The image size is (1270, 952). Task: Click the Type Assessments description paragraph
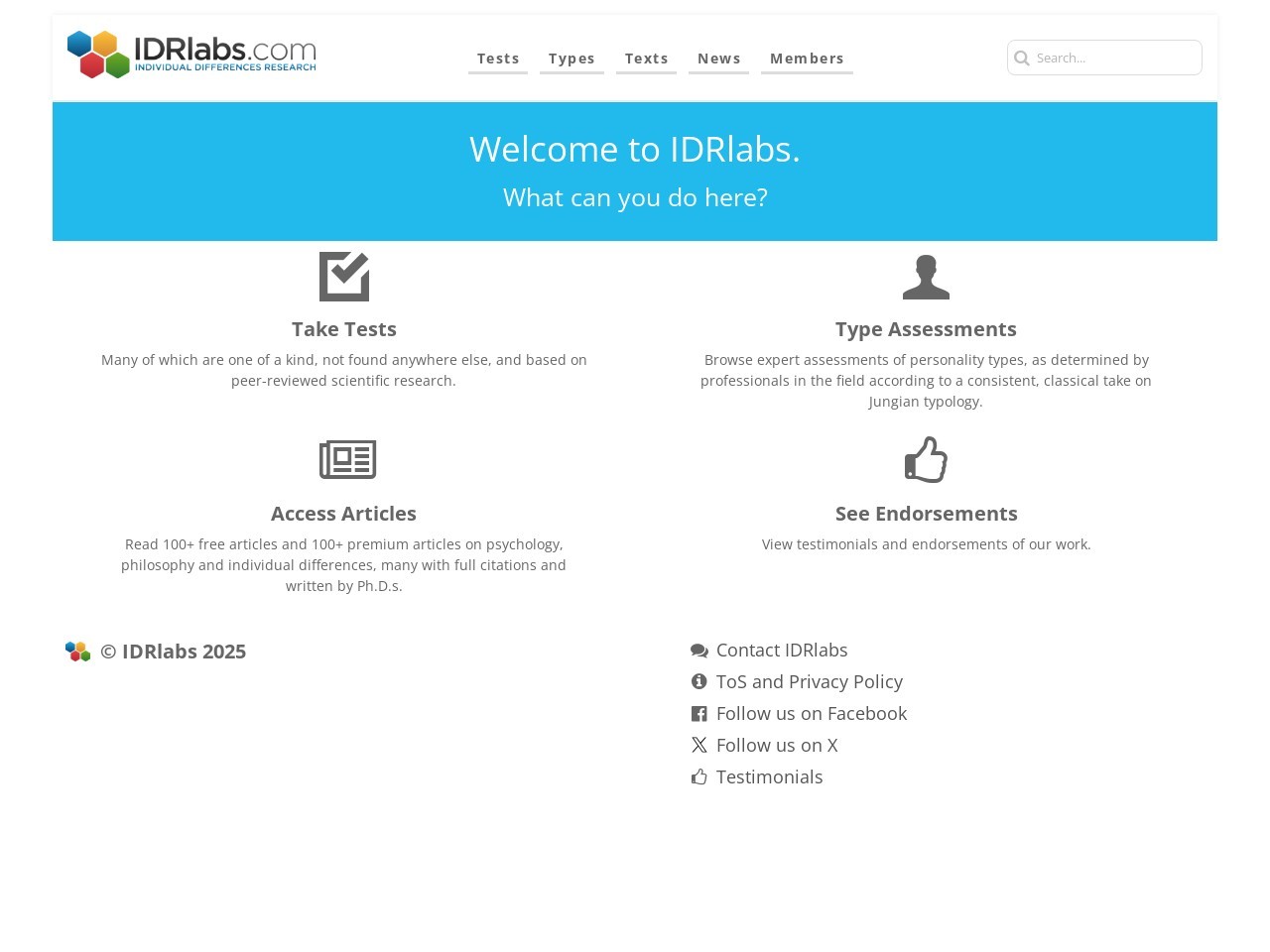926,381
